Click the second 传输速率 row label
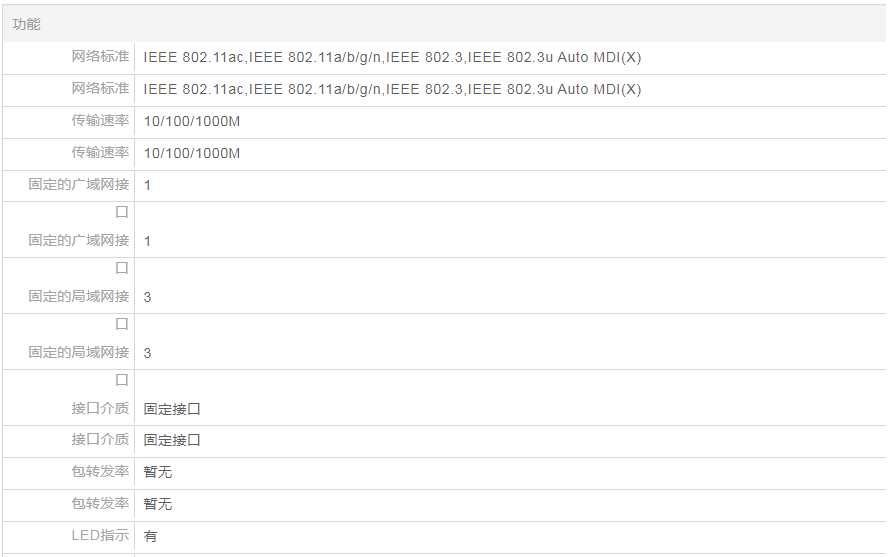 100,153
